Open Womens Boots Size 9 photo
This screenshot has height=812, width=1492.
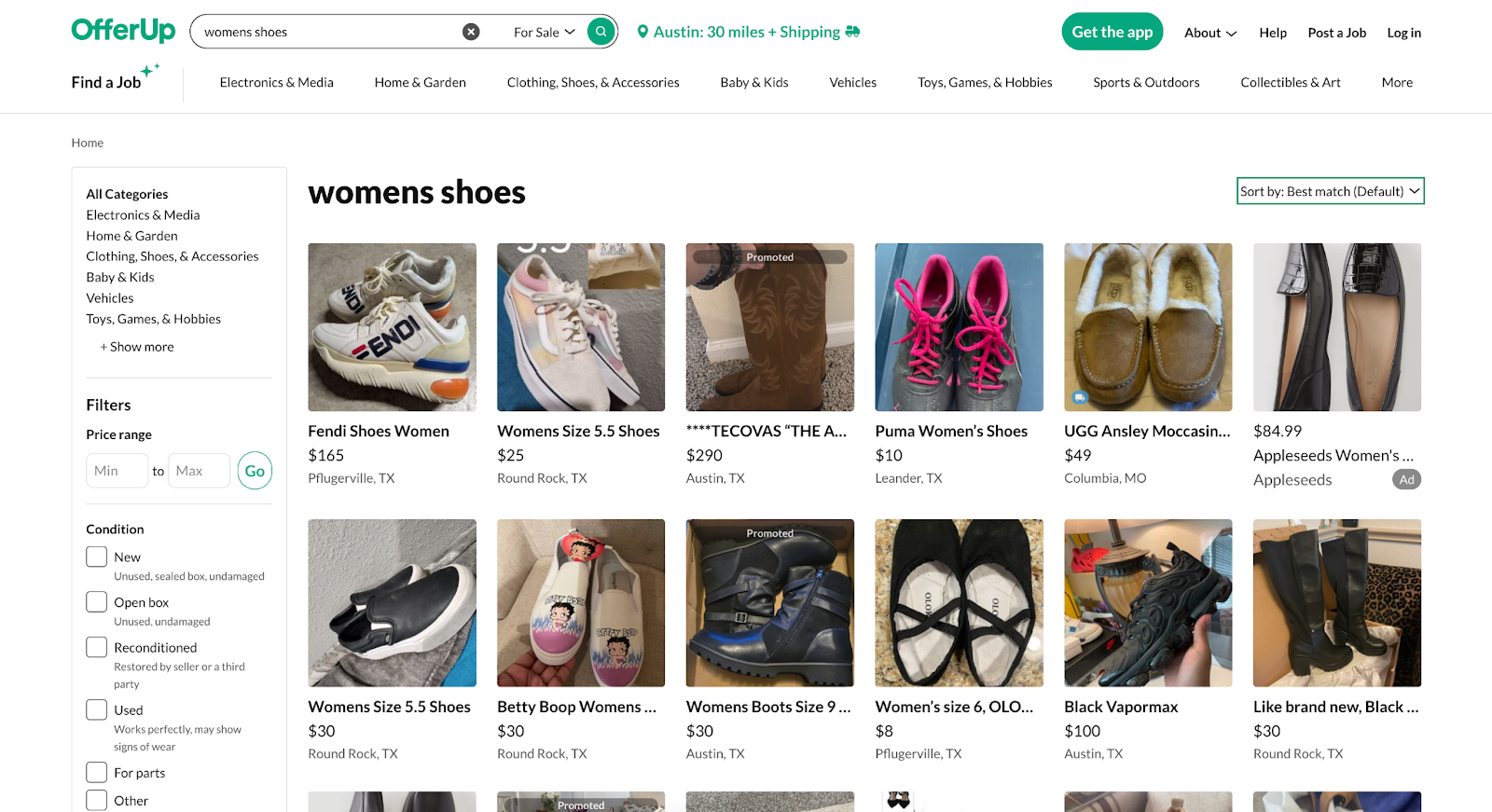(770, 603)
